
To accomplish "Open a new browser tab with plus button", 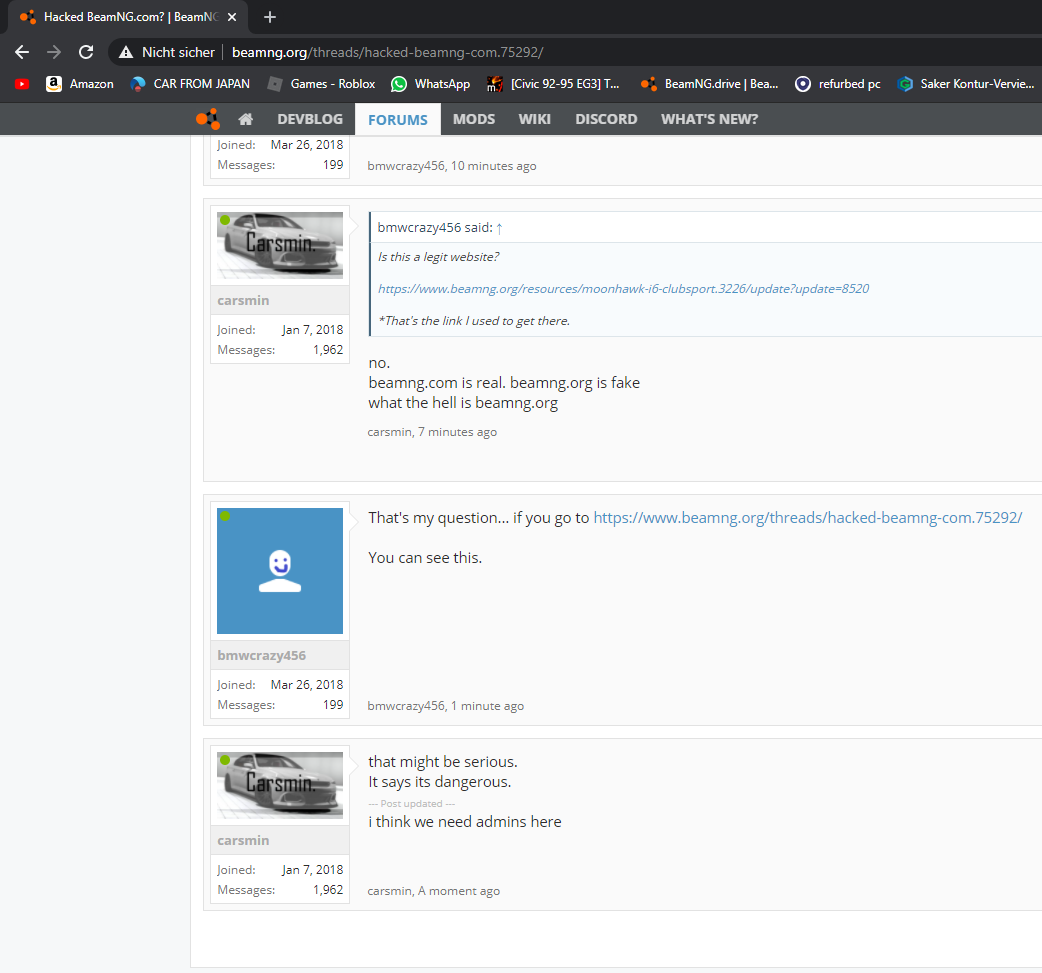I will pos(270,17).
